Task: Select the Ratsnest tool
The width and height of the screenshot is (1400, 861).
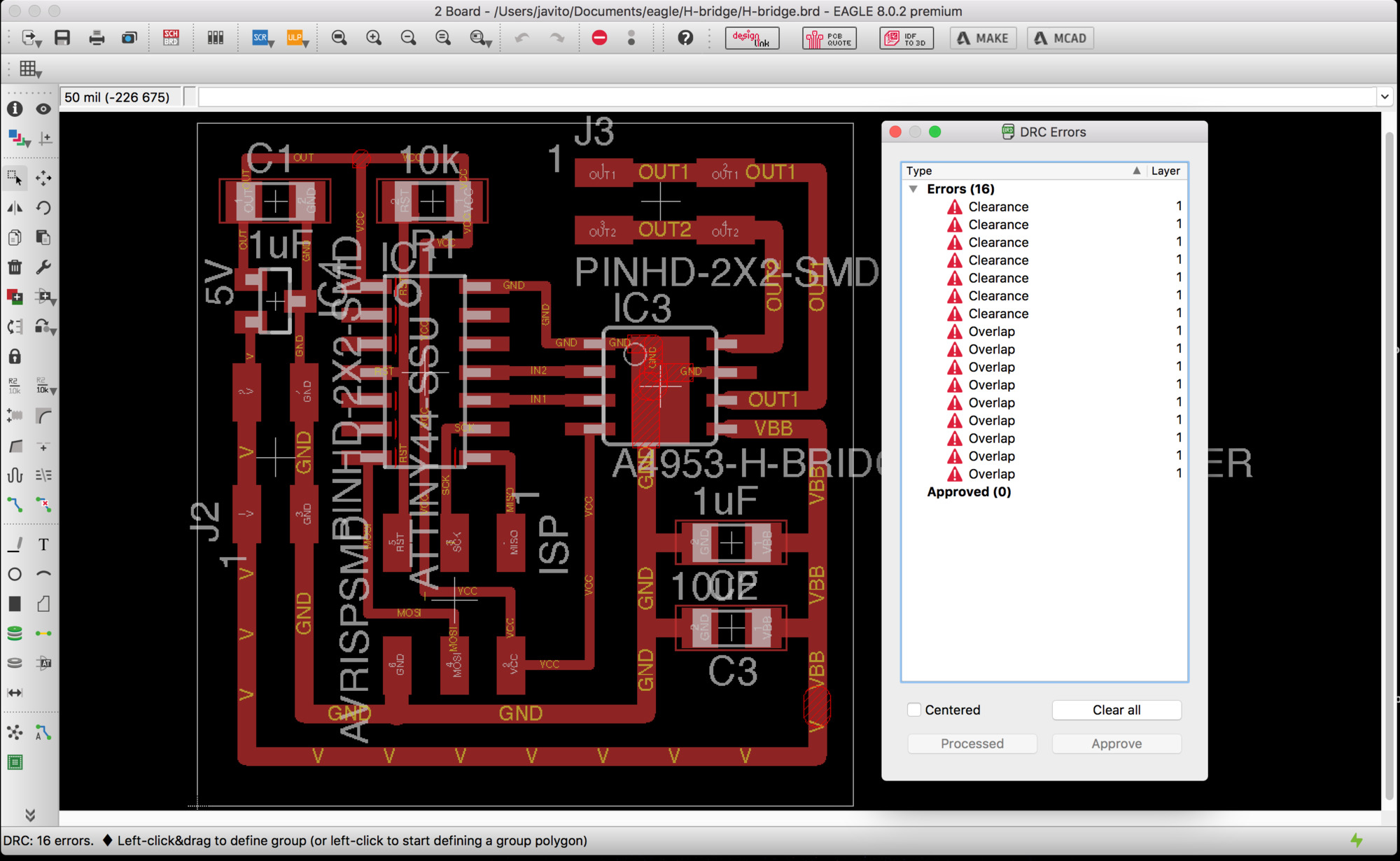Action: tap(15, 732)
